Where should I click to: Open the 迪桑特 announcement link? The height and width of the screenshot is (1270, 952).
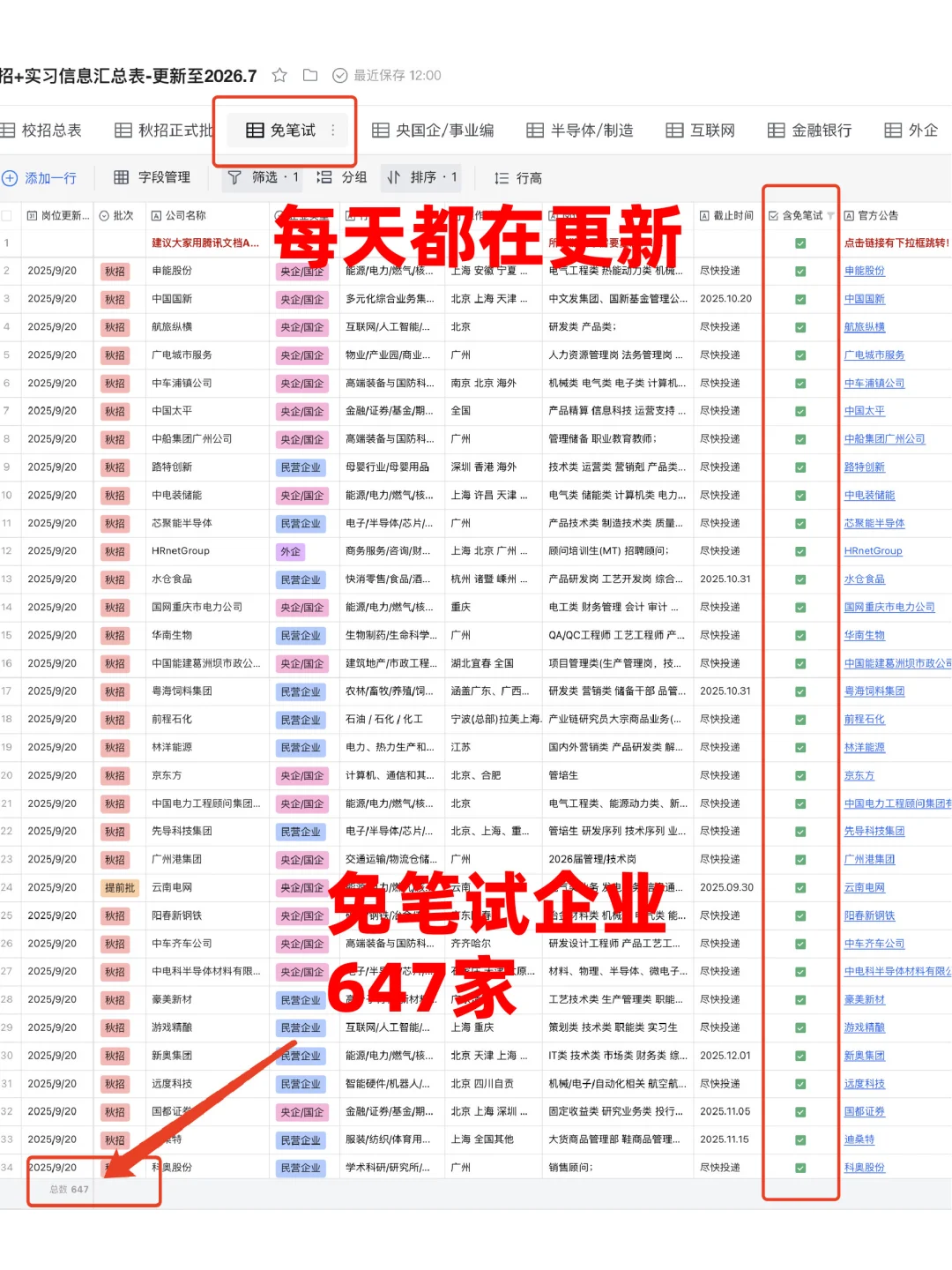pos(859,1139)
